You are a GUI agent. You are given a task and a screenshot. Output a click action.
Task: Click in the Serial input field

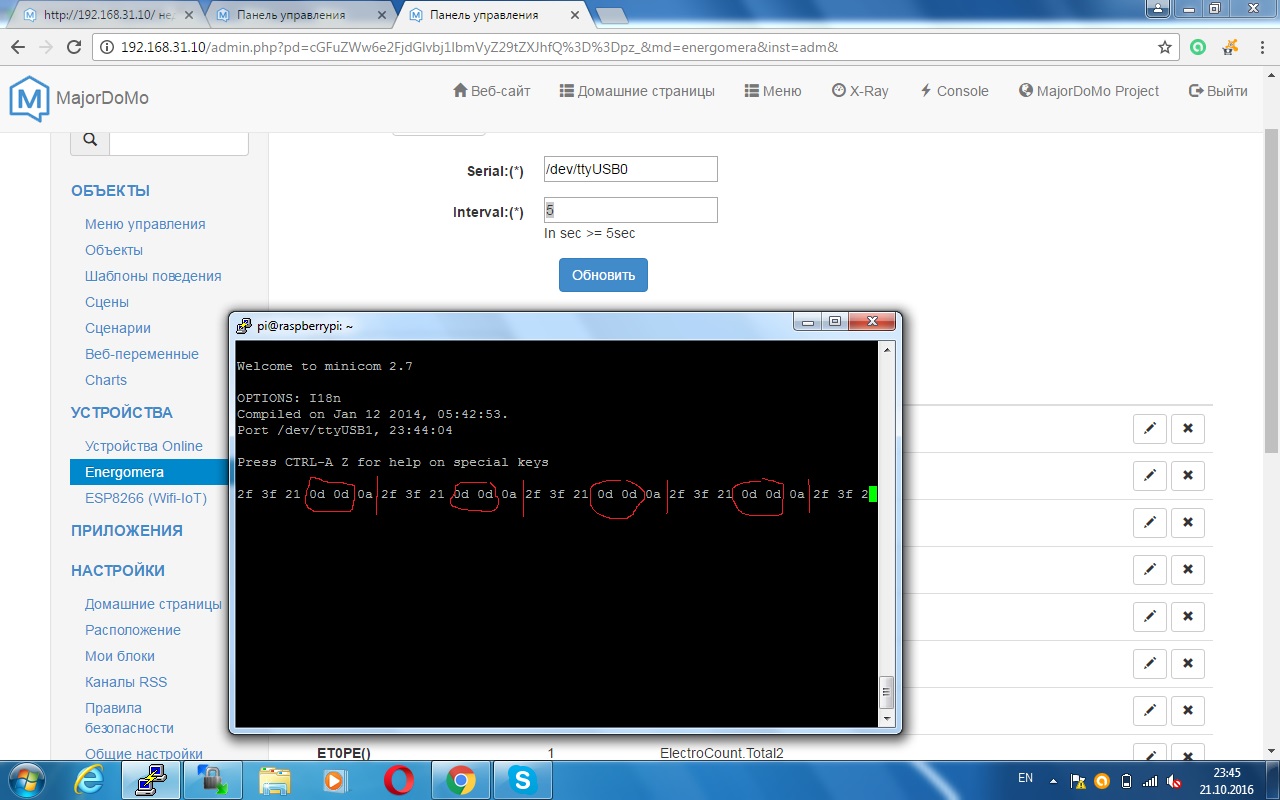[630, 169]
